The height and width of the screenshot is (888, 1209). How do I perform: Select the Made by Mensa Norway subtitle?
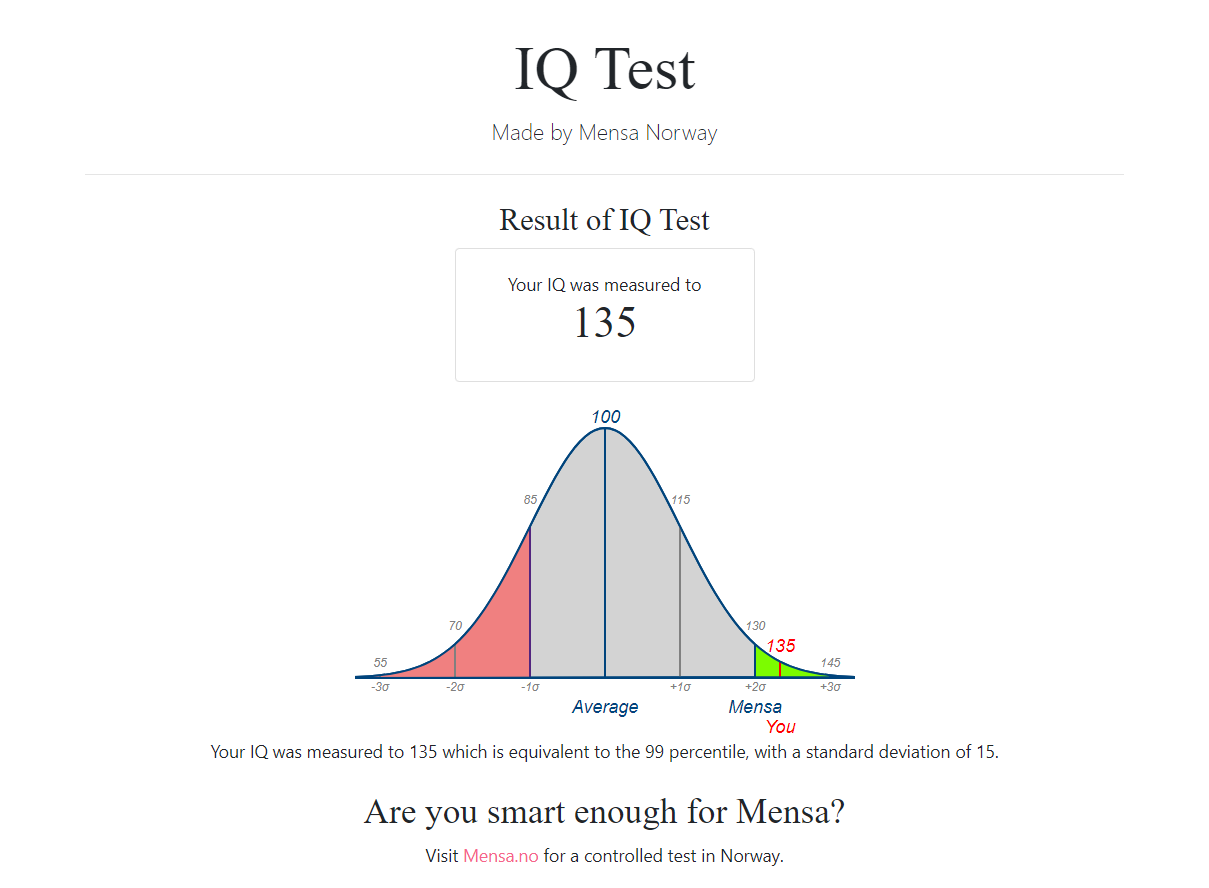click(604, 132)
